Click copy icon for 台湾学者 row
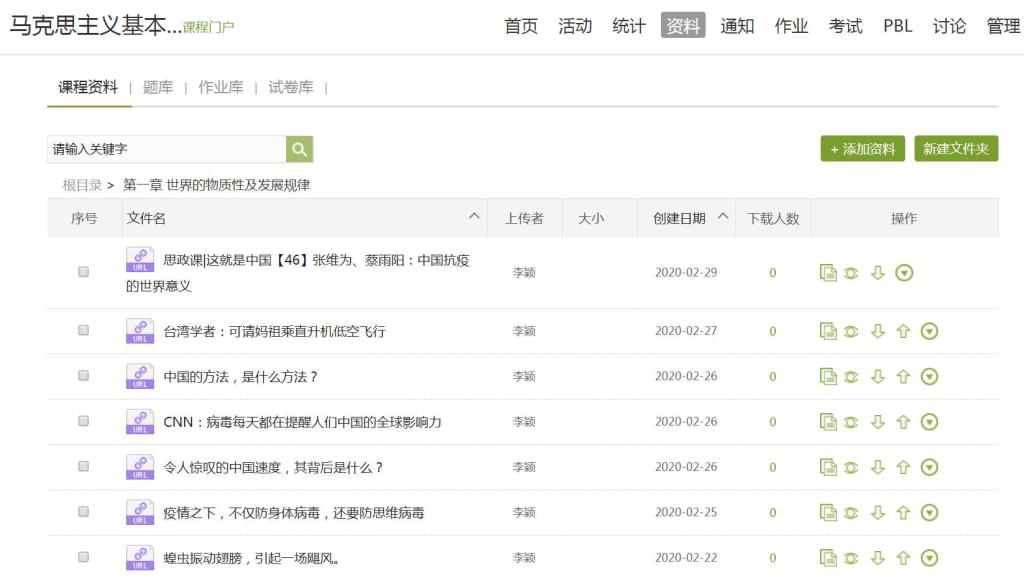1024x579 pixels. point(828,331)
